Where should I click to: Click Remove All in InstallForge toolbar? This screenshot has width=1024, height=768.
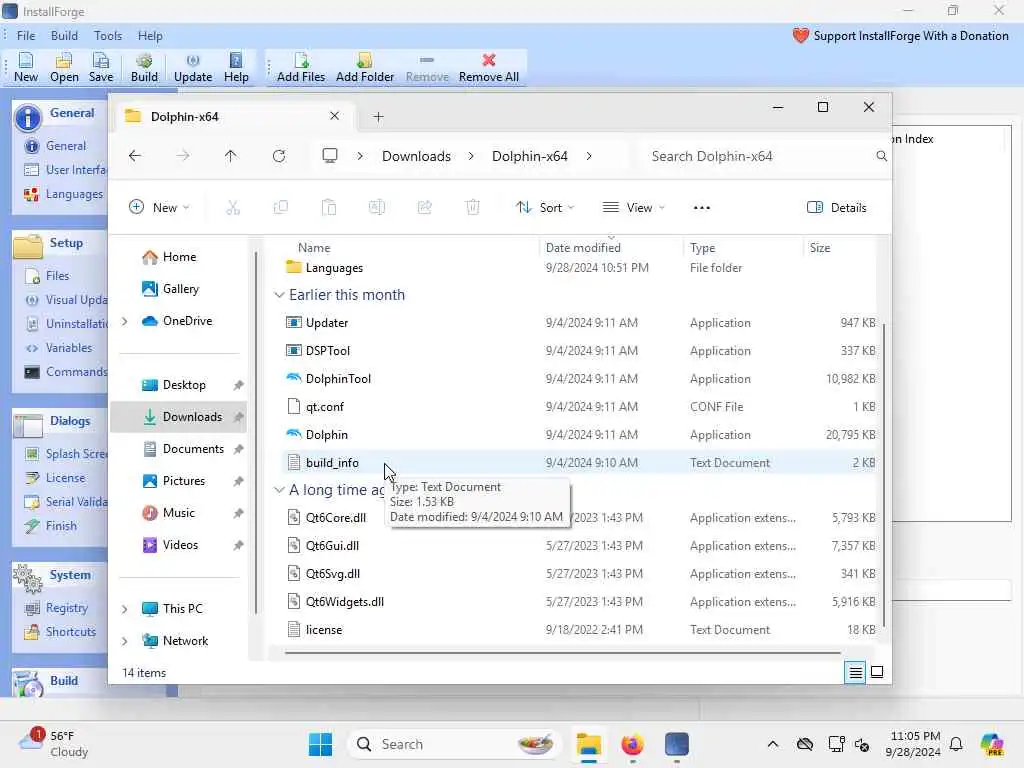[x=488, y=68]
